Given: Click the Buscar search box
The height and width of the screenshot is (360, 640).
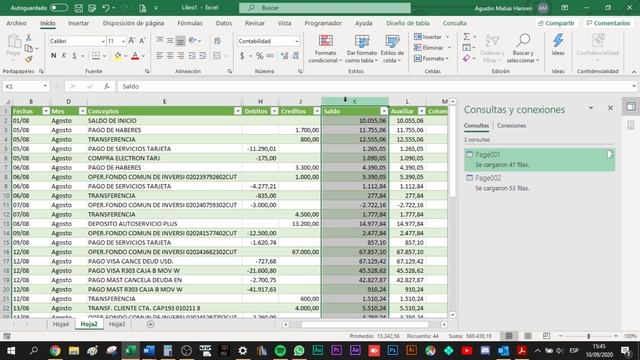Looking at the screenshot, I should pyautogui.click(x=324, y=8).
